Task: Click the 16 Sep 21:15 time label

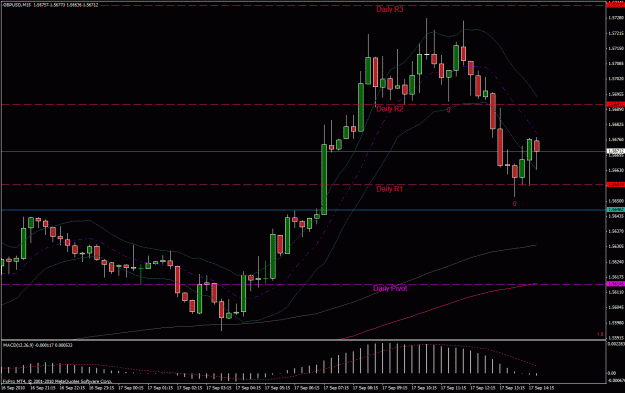Action: (43, 387)
